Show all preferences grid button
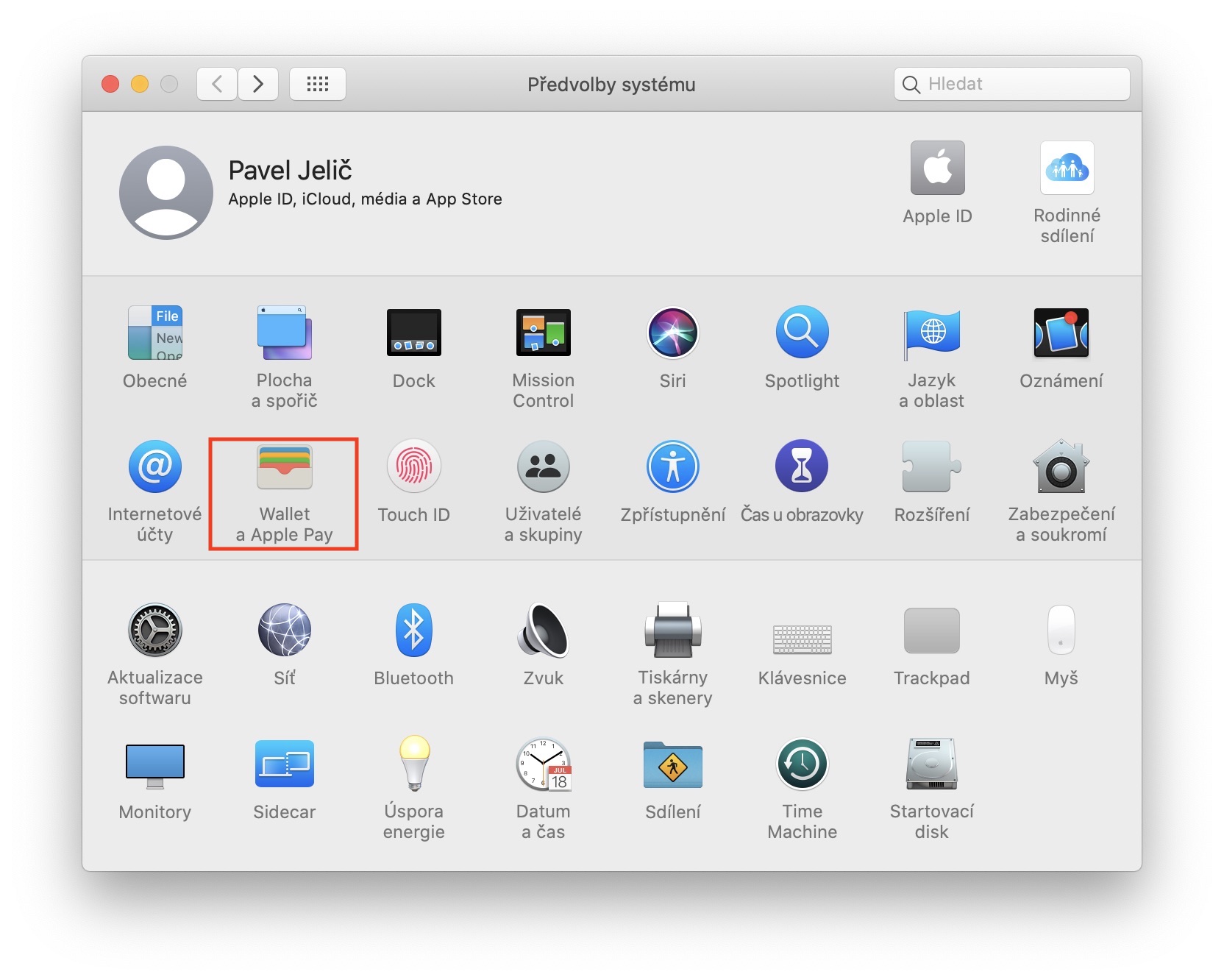The height and width of the screenshot is (980, 1224). tap(318, 84)
